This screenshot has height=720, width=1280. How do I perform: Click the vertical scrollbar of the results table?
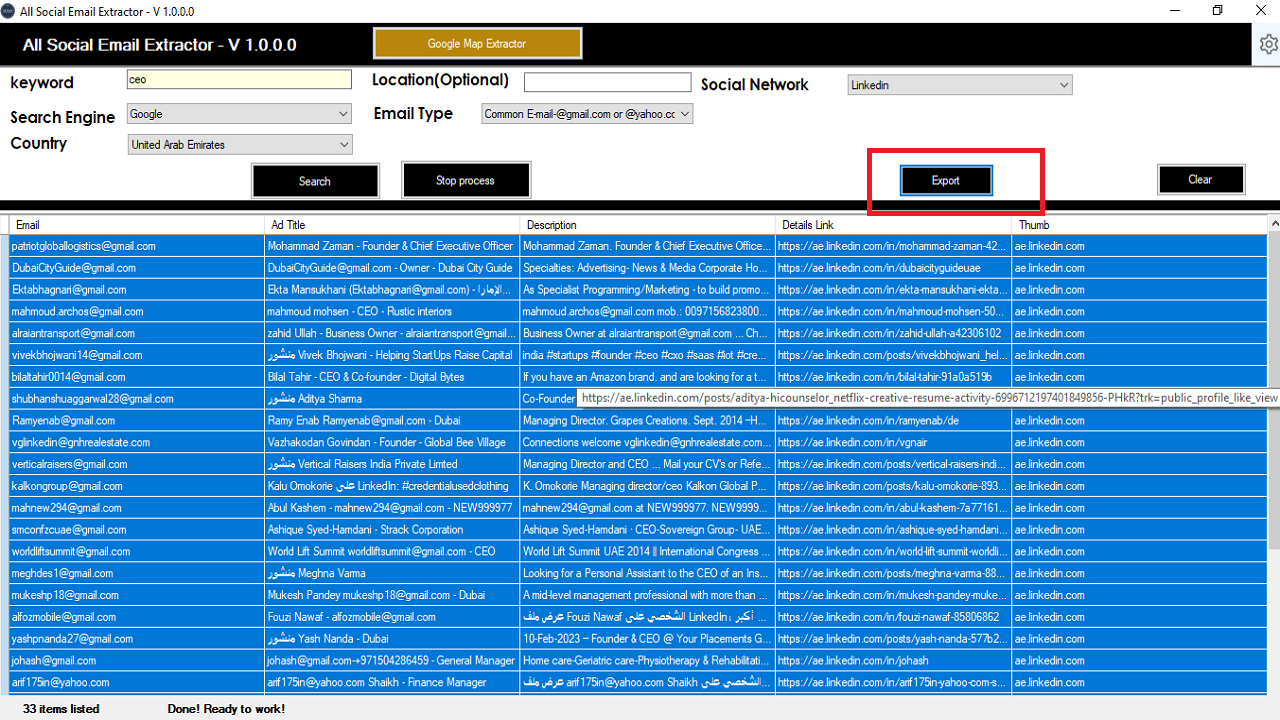[1274, 400]
